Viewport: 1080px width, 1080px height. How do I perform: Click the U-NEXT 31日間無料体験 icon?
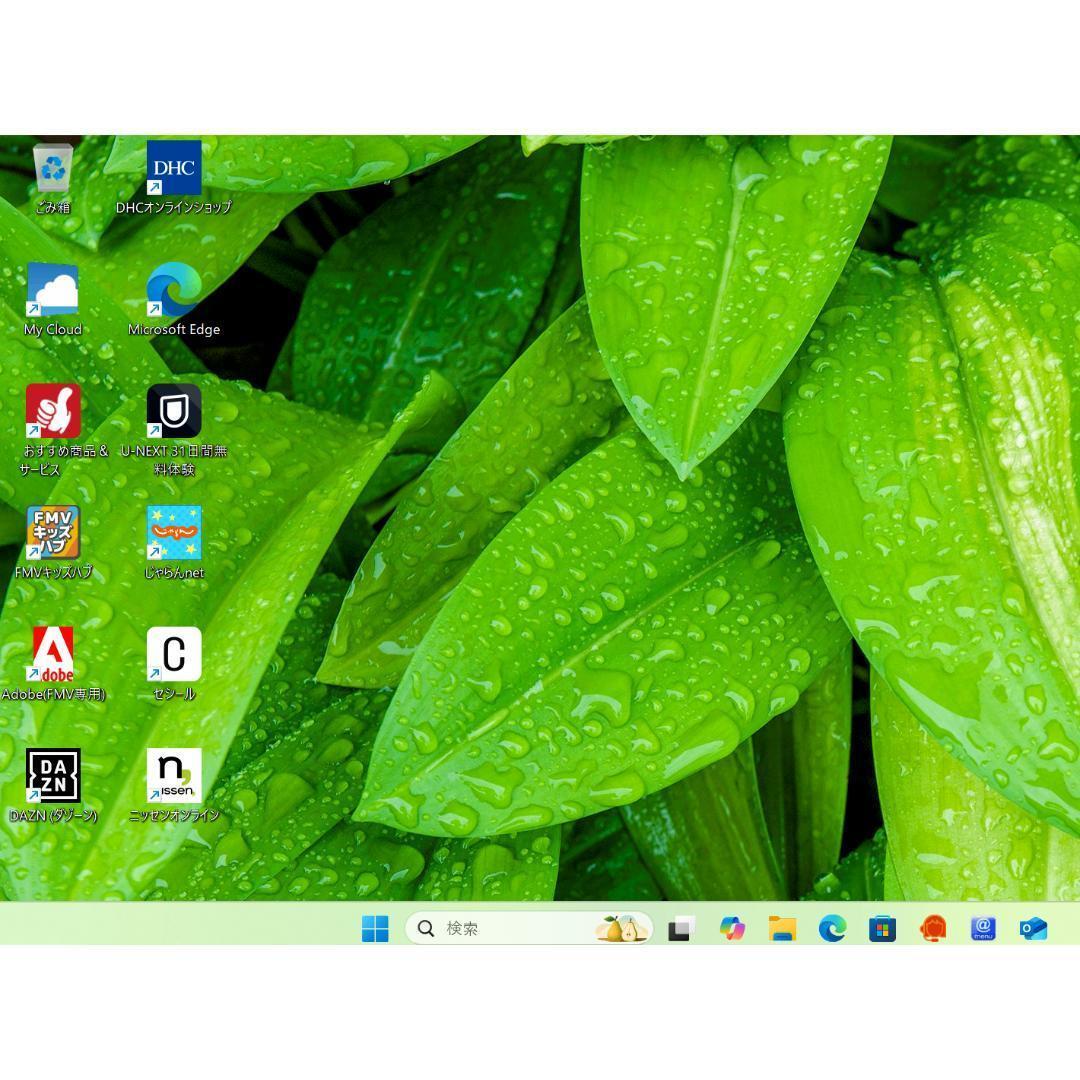[x=174, y=411]
